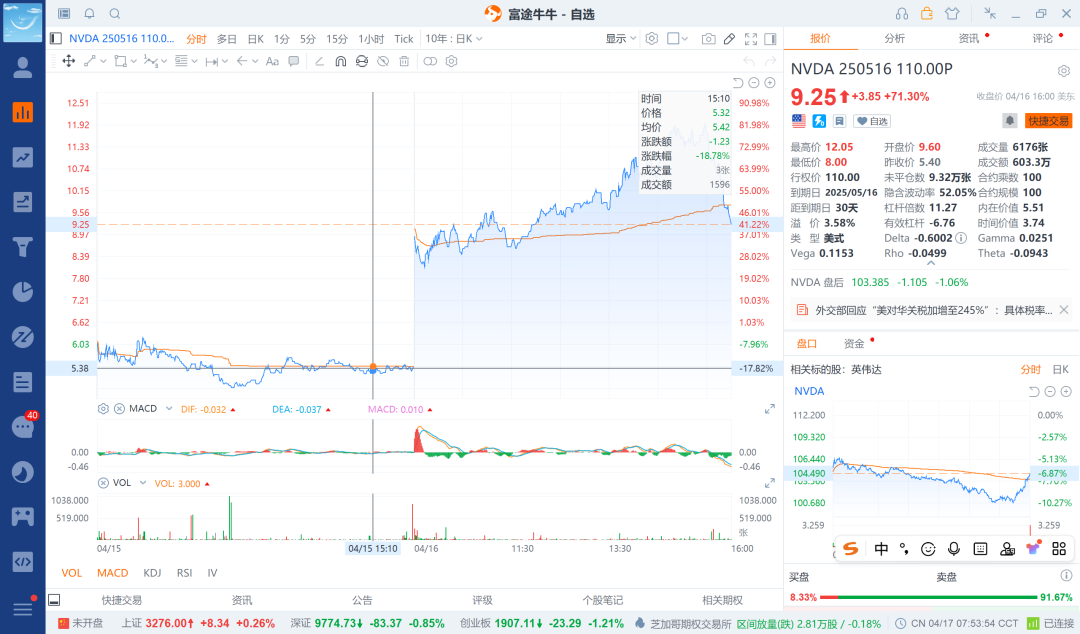Open customer service headphones icon
The image size is (1080, 634).
pyautogui.click(x=902, y=14)
